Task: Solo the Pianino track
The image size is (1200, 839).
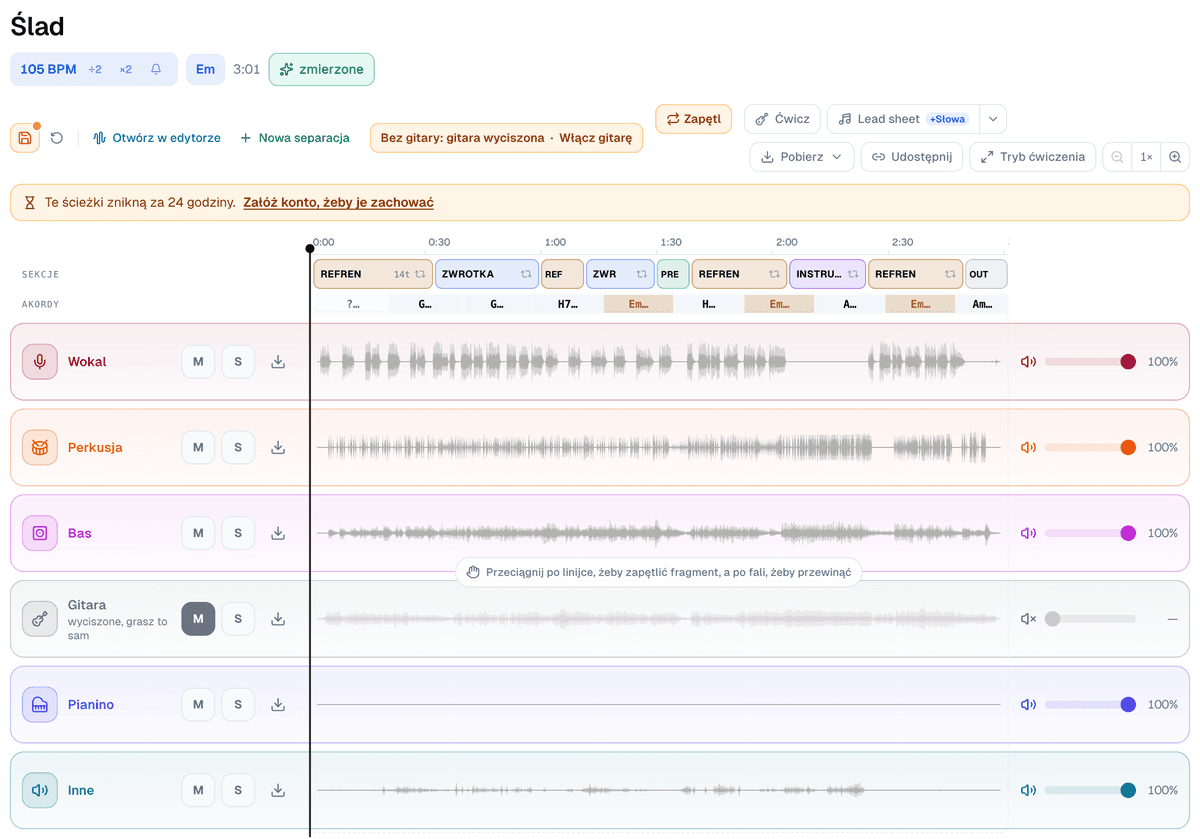Action: 238,705
